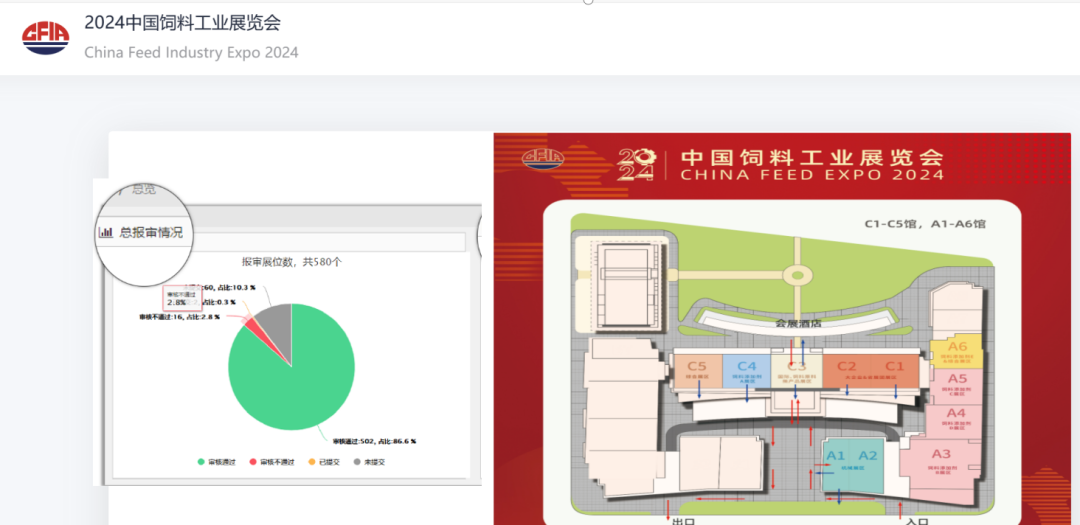
Task: Click the CFIA emblem on red banner
Action: coord(543,159)
